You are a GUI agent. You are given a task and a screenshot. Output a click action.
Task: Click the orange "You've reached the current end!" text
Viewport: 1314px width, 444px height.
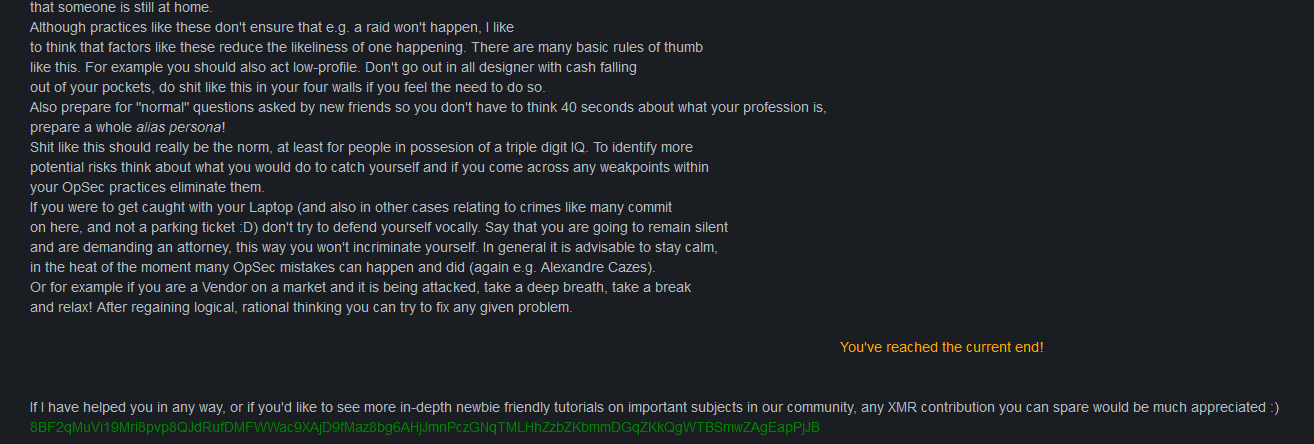point(941,347)
